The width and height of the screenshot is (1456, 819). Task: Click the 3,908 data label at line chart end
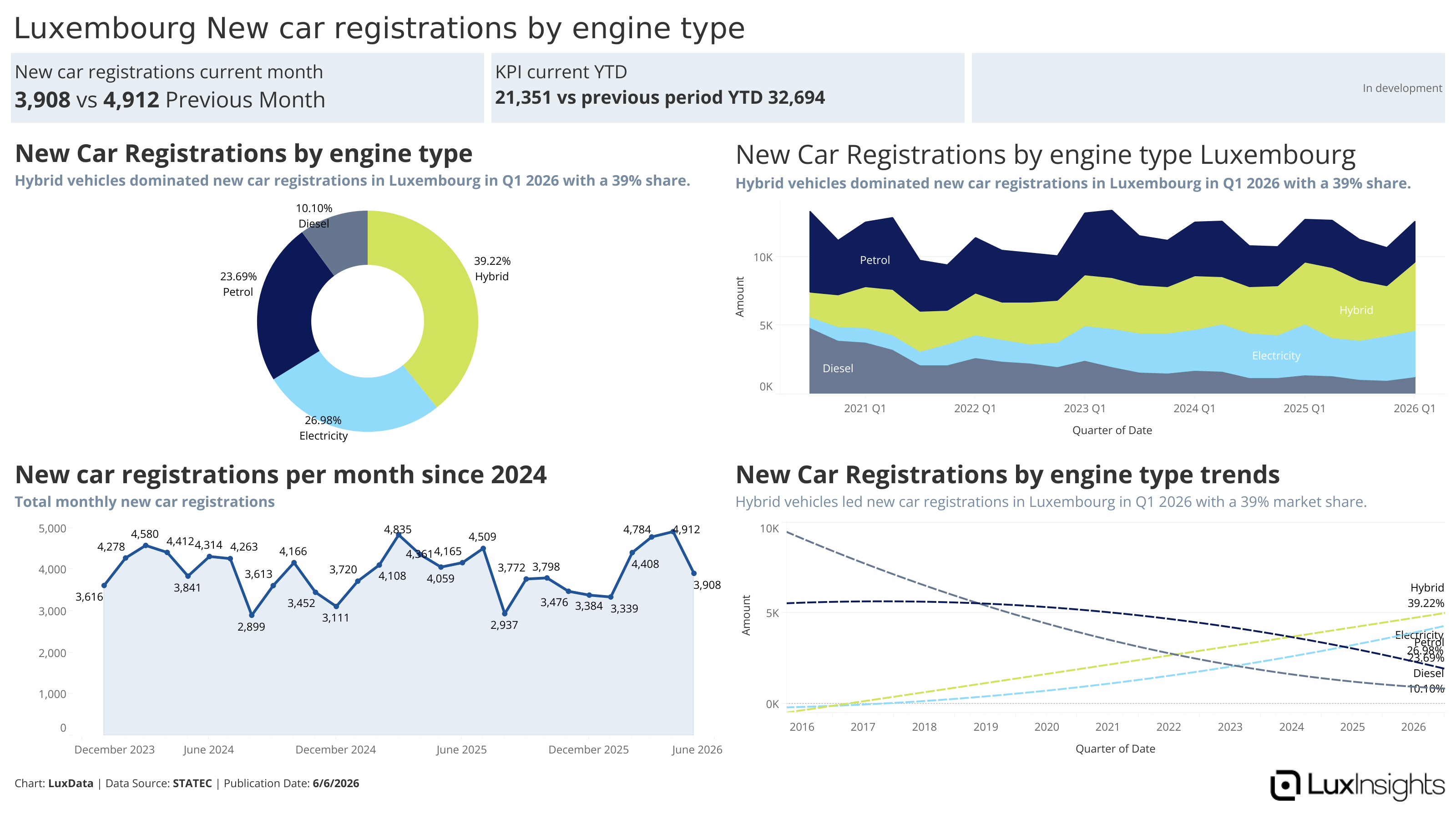707,585
